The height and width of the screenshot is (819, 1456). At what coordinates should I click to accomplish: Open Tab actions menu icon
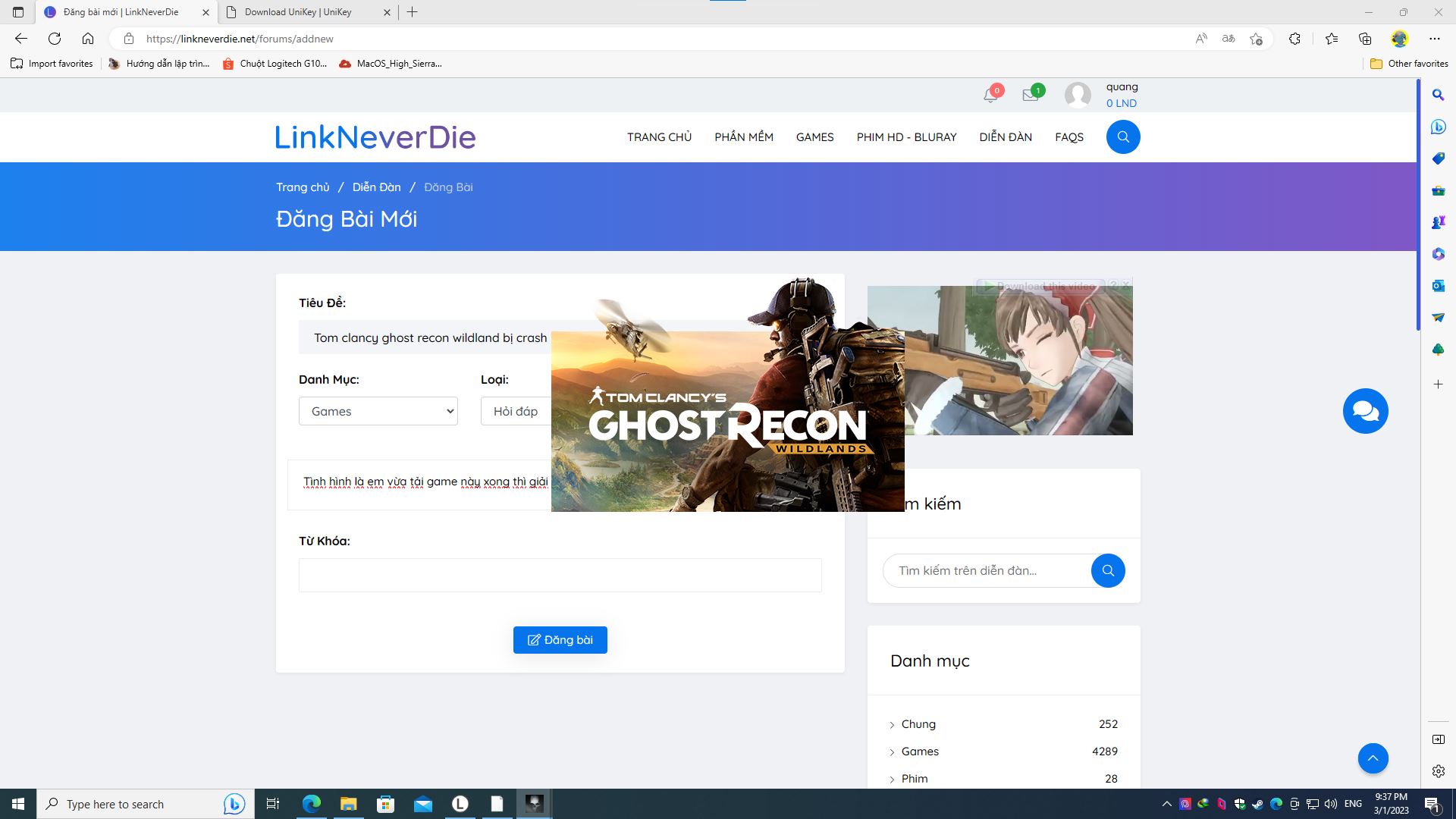click(18, 12)
